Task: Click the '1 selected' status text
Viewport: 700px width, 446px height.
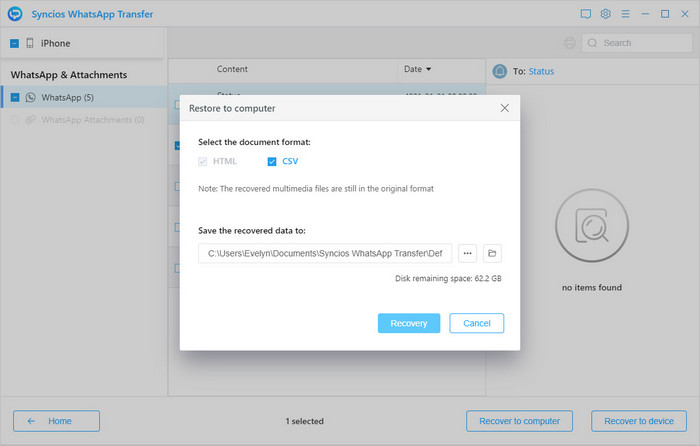Action: pyautogui.click(x=304, y=421)
